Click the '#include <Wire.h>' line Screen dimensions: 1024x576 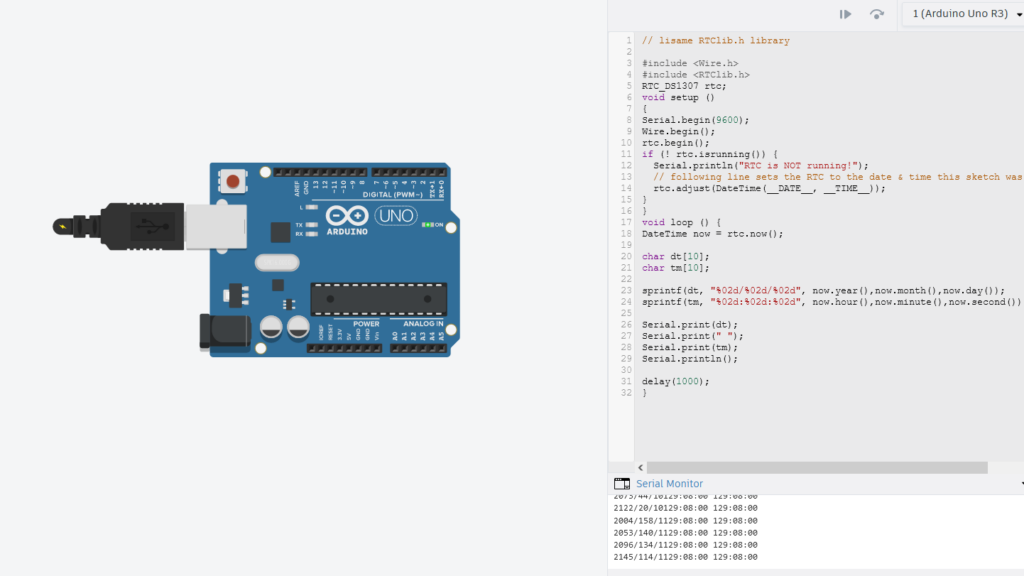click(690, 63)
